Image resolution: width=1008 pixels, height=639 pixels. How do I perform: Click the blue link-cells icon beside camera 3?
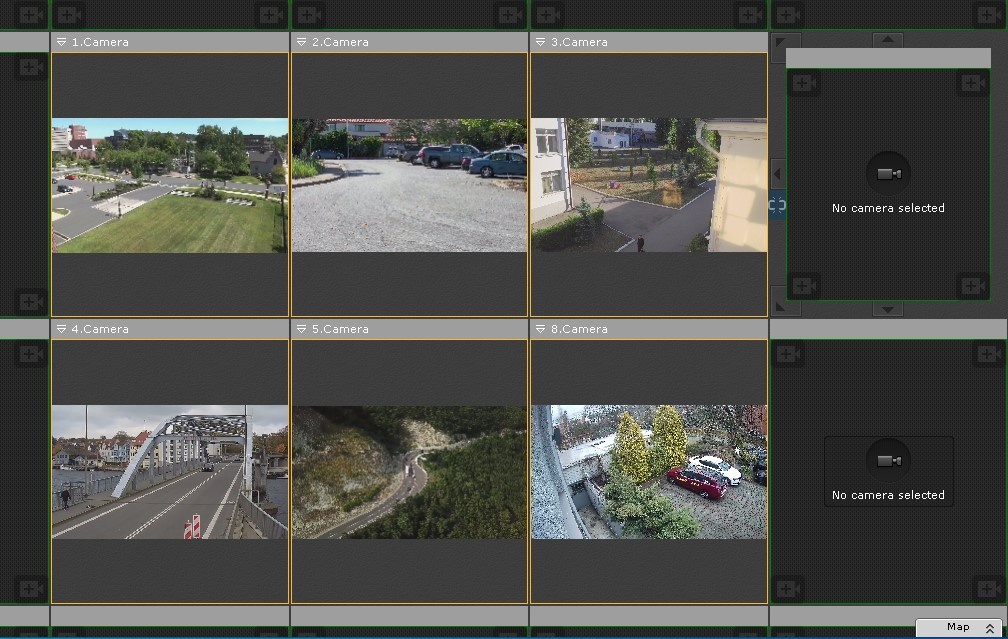pos(777,205)
